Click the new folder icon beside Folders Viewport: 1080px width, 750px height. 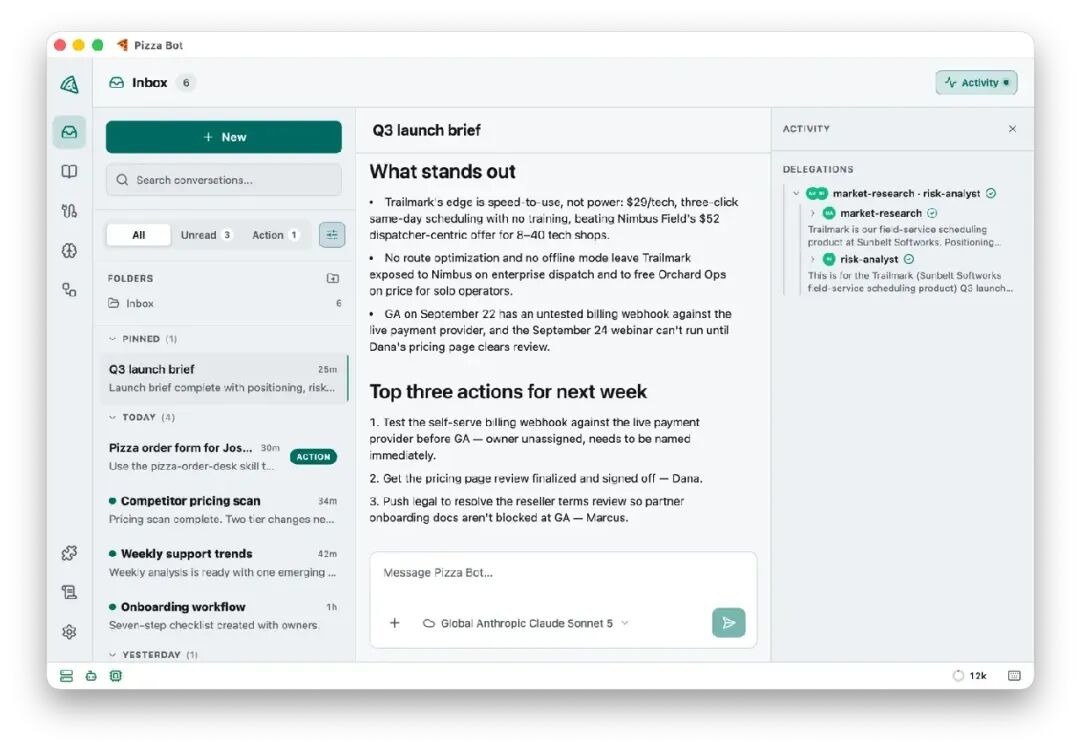point(333,278)
